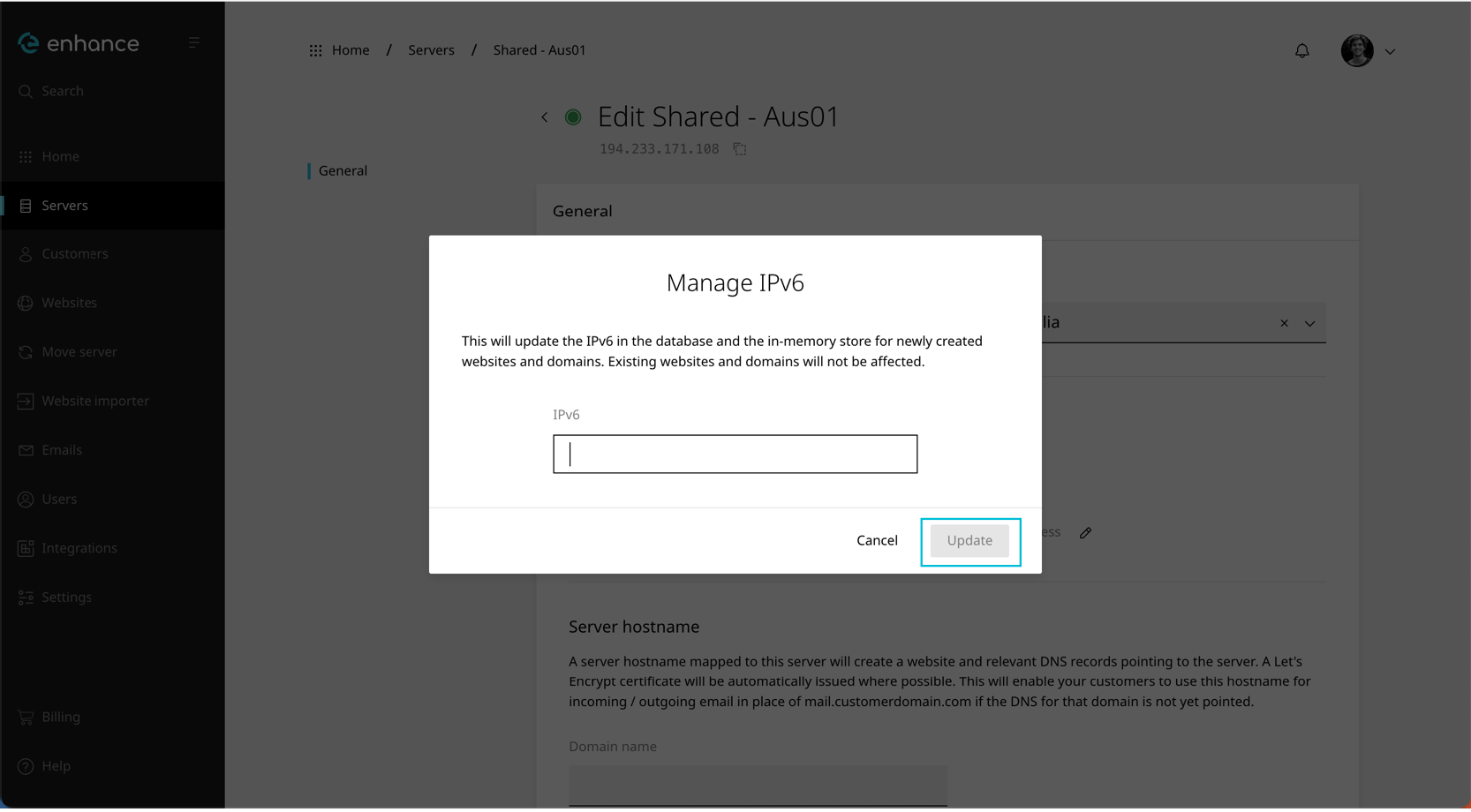
Task: Click the Domain name input field
Action: pos(757,785)
